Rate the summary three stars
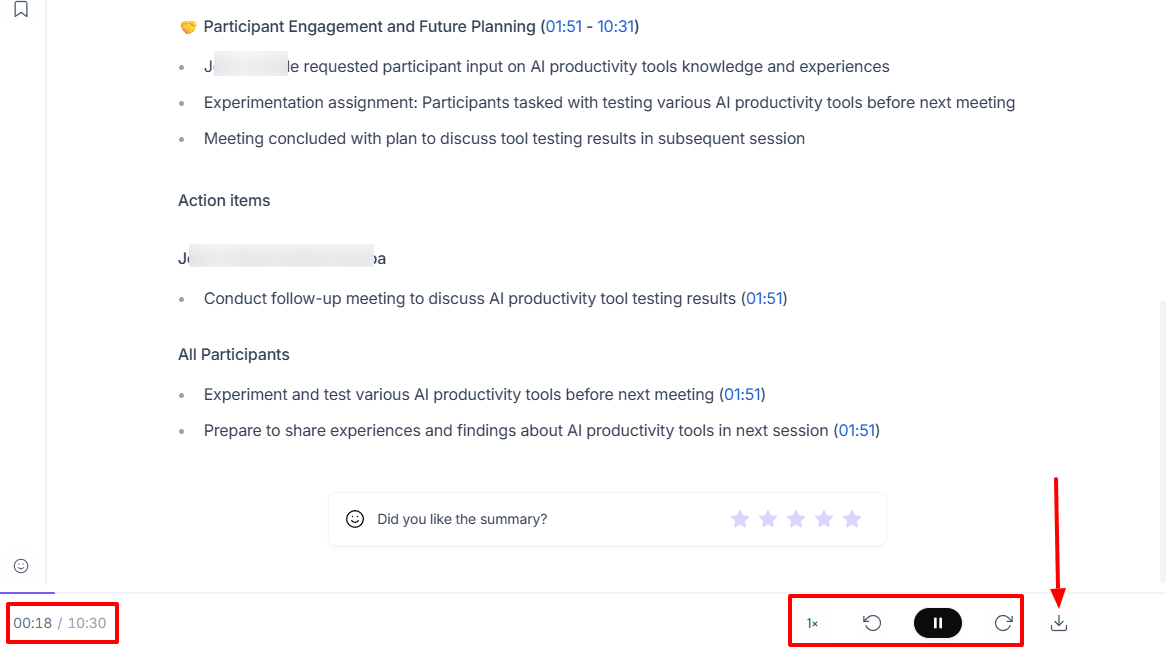Screen dimensions: 1166x657 click(796, 519)
